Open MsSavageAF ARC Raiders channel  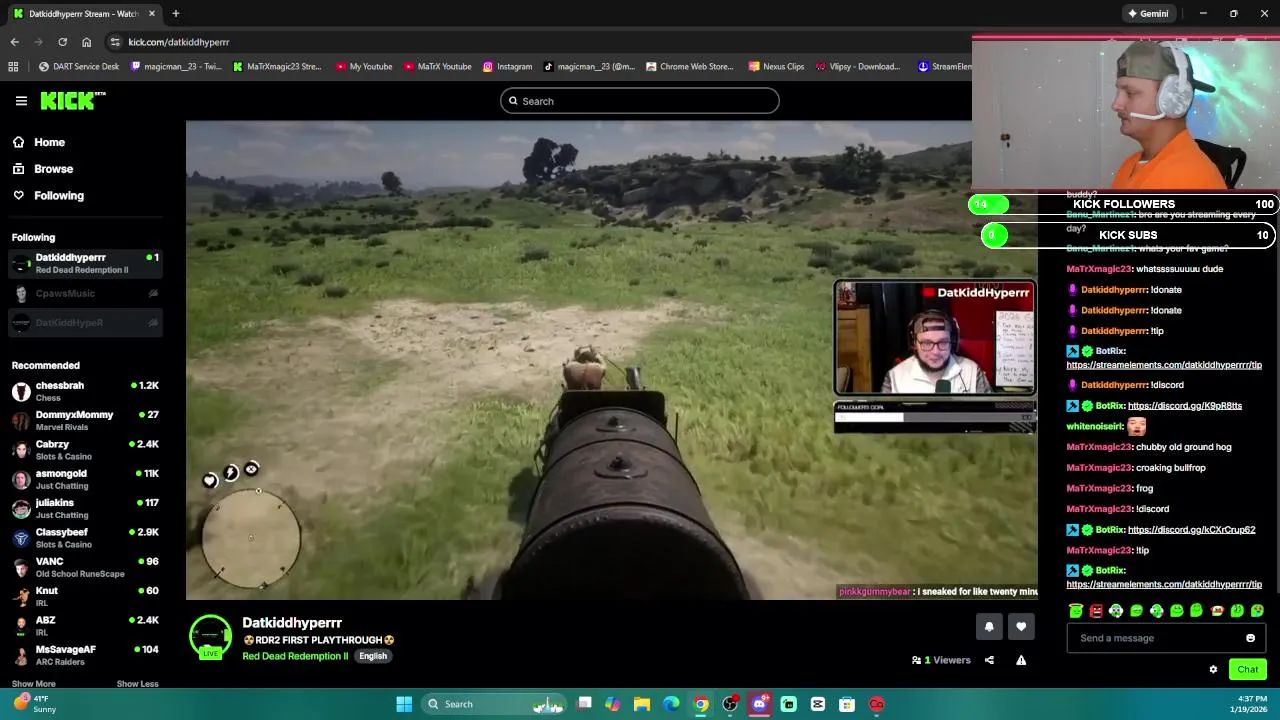pyautogui.click(x=85, y=655)
